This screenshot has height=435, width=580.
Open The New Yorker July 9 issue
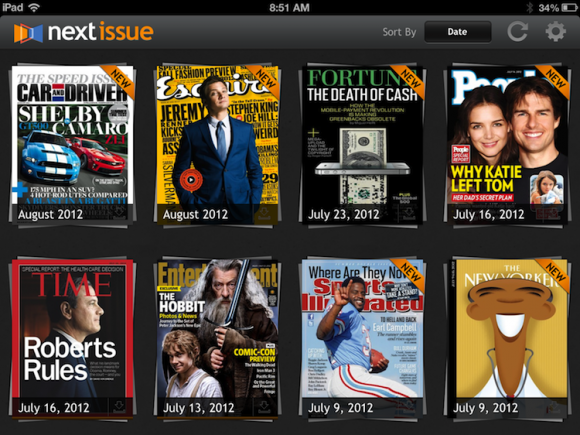(508, 338)
